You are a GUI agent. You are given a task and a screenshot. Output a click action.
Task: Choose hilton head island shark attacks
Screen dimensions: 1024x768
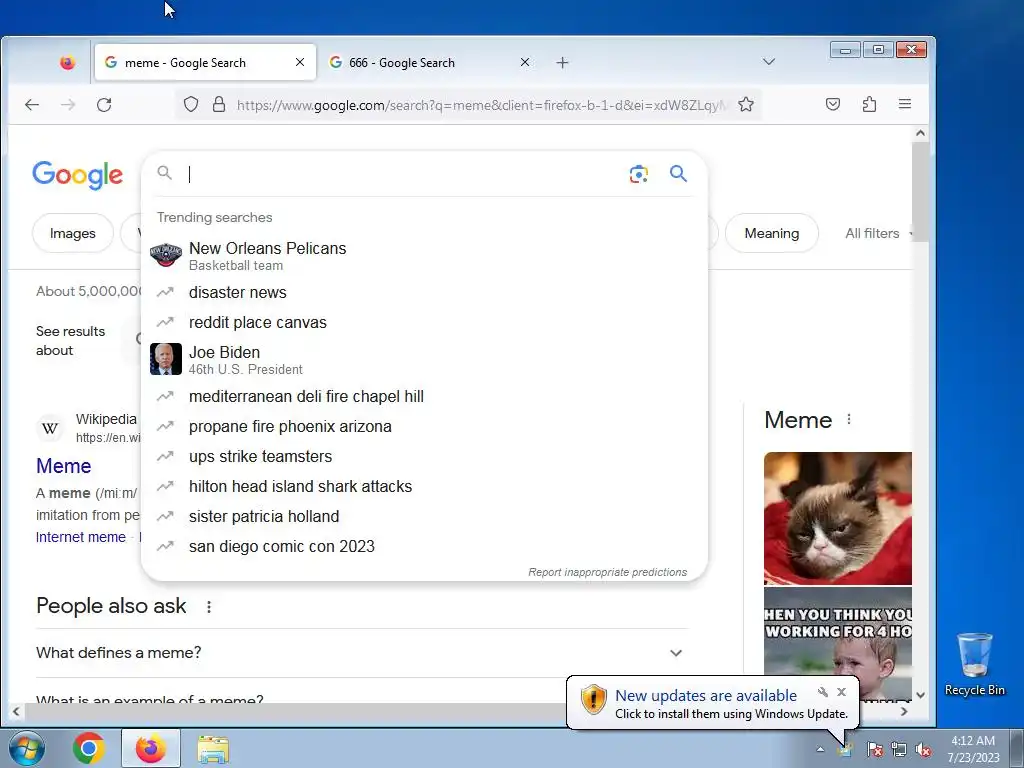(424, 487)
